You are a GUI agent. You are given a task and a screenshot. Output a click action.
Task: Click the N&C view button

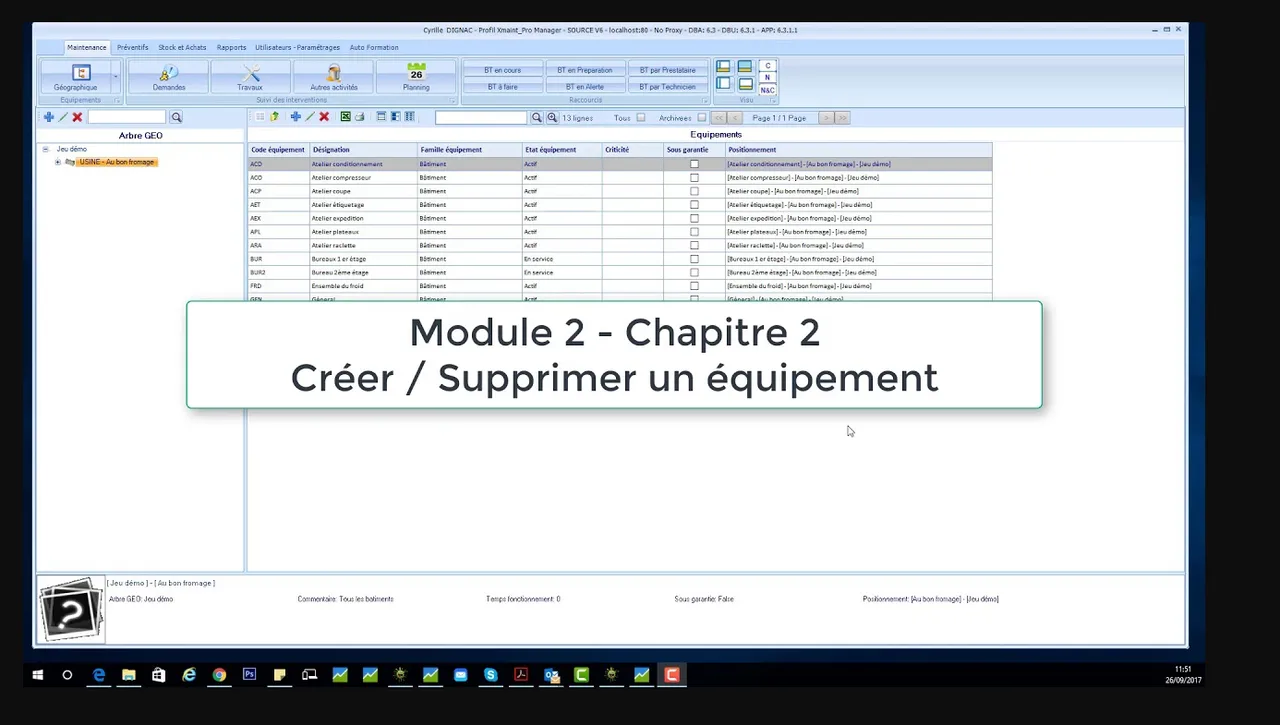click(768, 90)
